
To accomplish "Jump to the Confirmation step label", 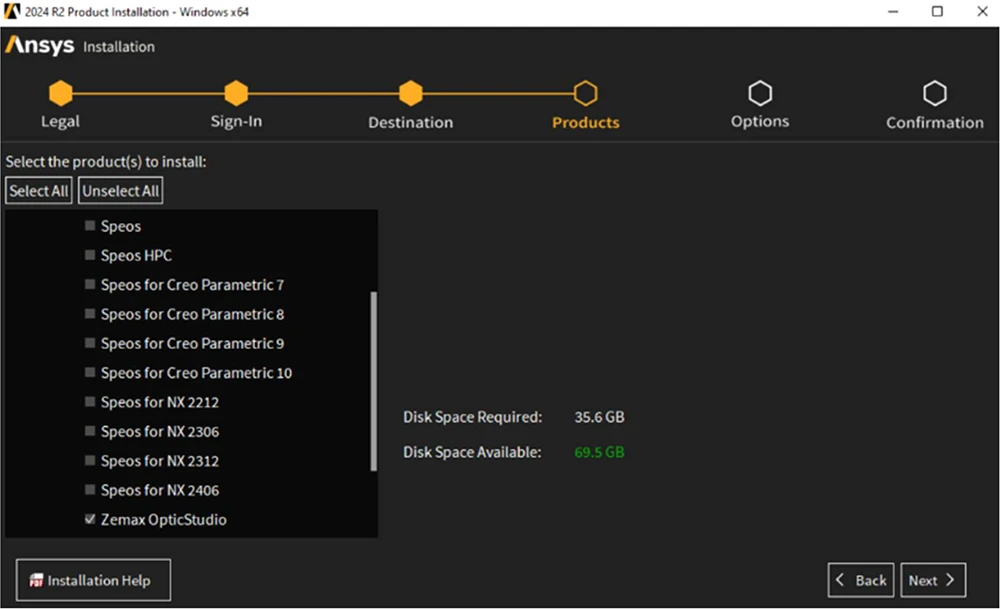I will [935, 122].
